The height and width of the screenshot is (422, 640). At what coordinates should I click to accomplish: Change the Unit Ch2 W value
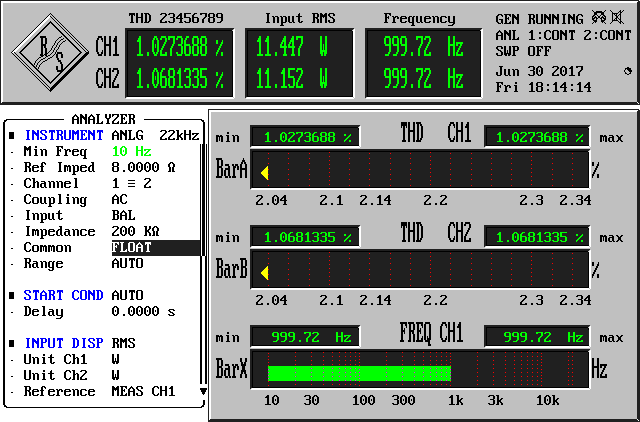(x=116, y=375)
